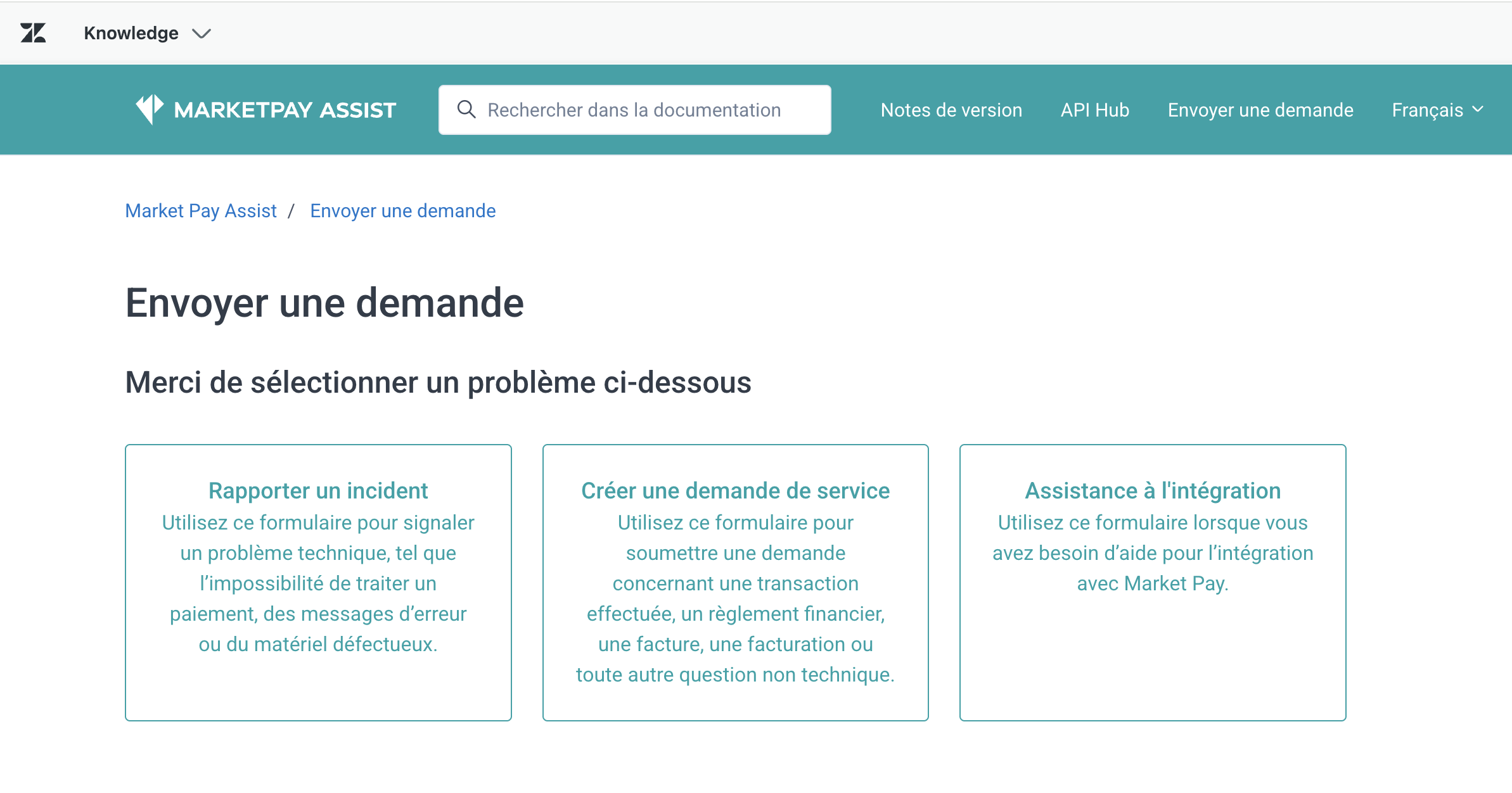The image size is (1512, 793).
Task: Choose the Assistance à l'intégration title
Action: point(1153,491)
